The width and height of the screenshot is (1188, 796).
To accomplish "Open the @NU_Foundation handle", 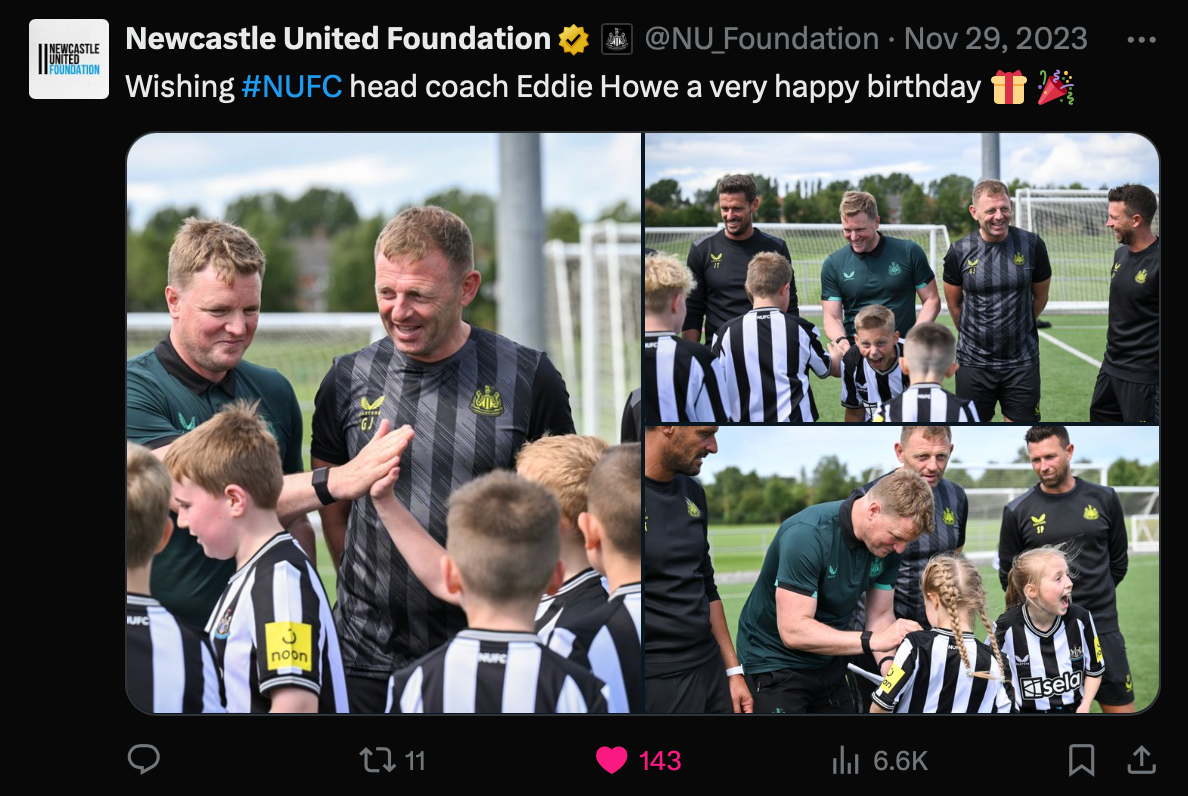I will [x=761, y=39].
